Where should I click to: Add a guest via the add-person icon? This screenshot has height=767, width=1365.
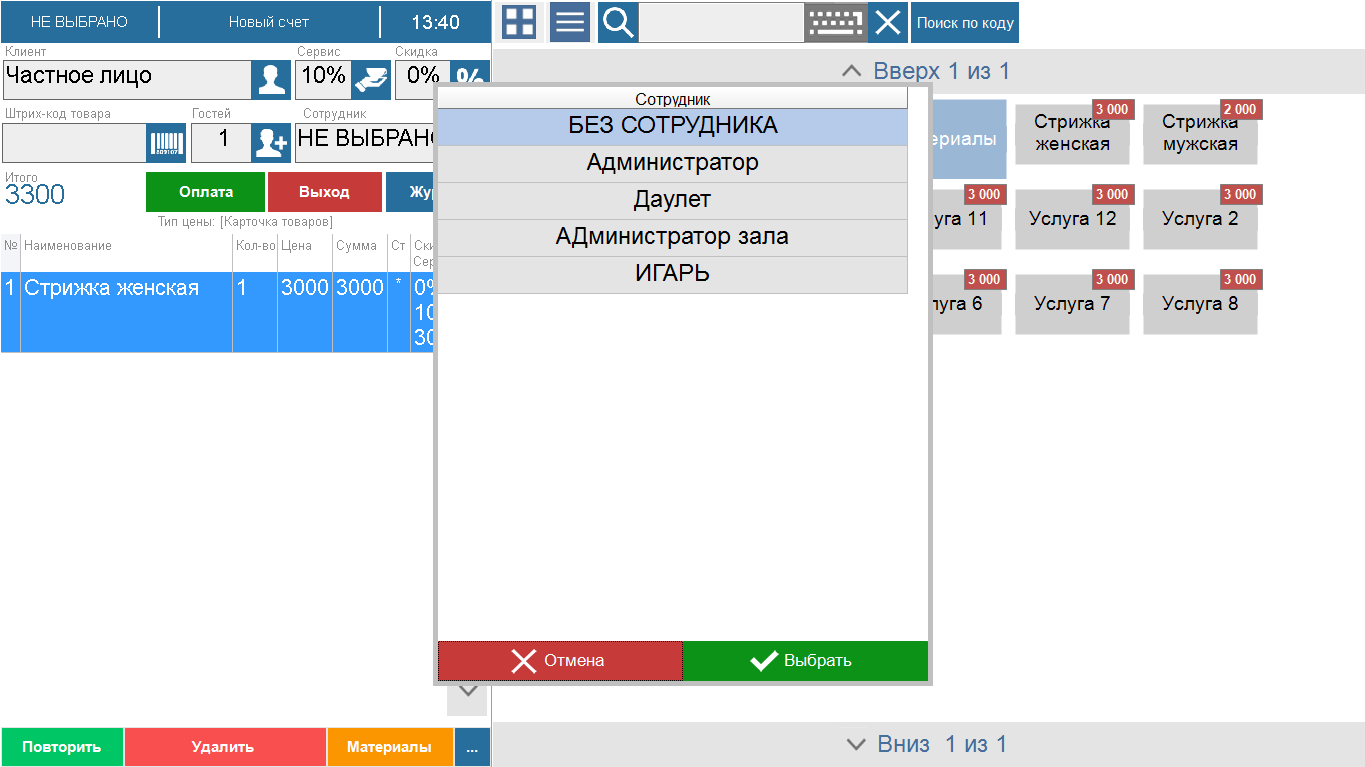[x=271, y=143]
